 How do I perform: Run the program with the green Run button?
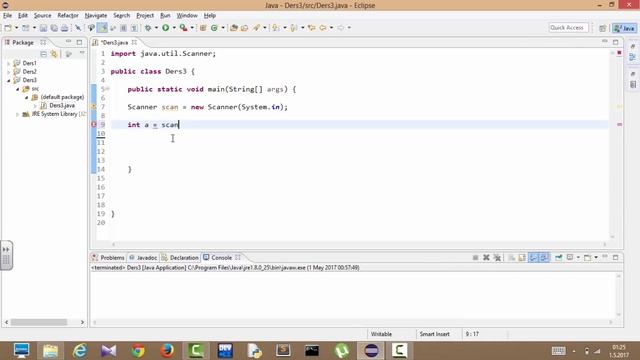click(x=165, y=28)
